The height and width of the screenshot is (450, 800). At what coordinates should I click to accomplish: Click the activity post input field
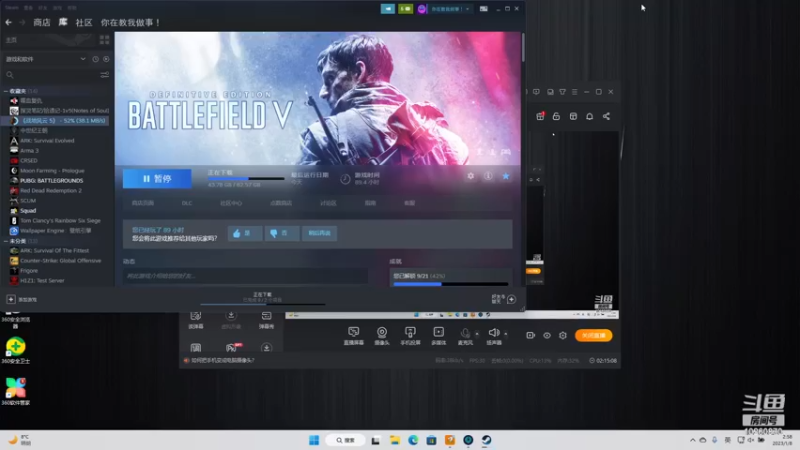pos(245,276)
